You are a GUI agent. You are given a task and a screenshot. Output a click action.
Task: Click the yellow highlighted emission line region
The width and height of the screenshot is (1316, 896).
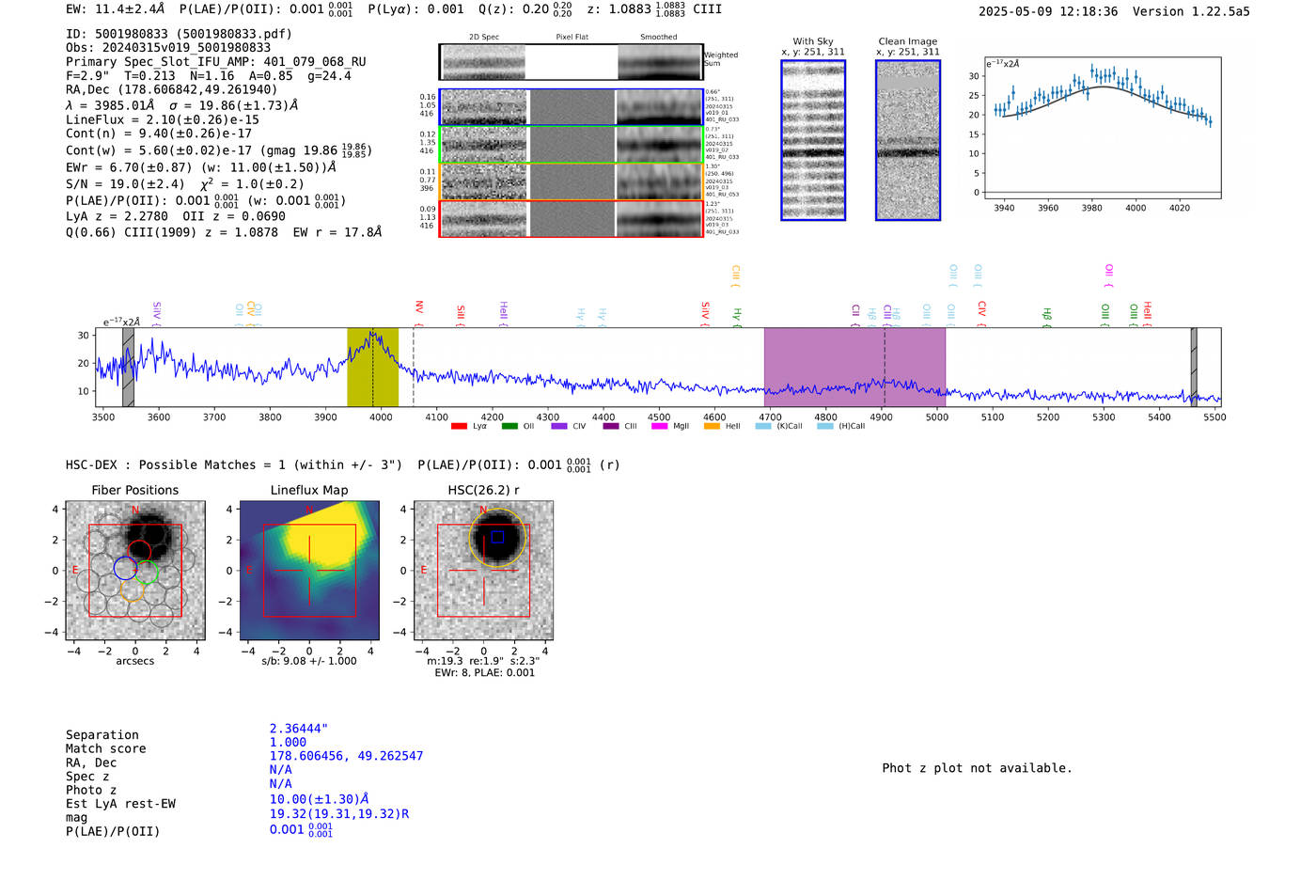(x=372, y=367)
